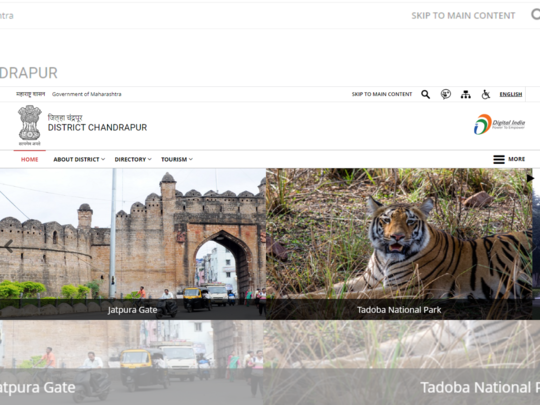Select the Home menu item
540x405 pixels.
click(30, 159)
